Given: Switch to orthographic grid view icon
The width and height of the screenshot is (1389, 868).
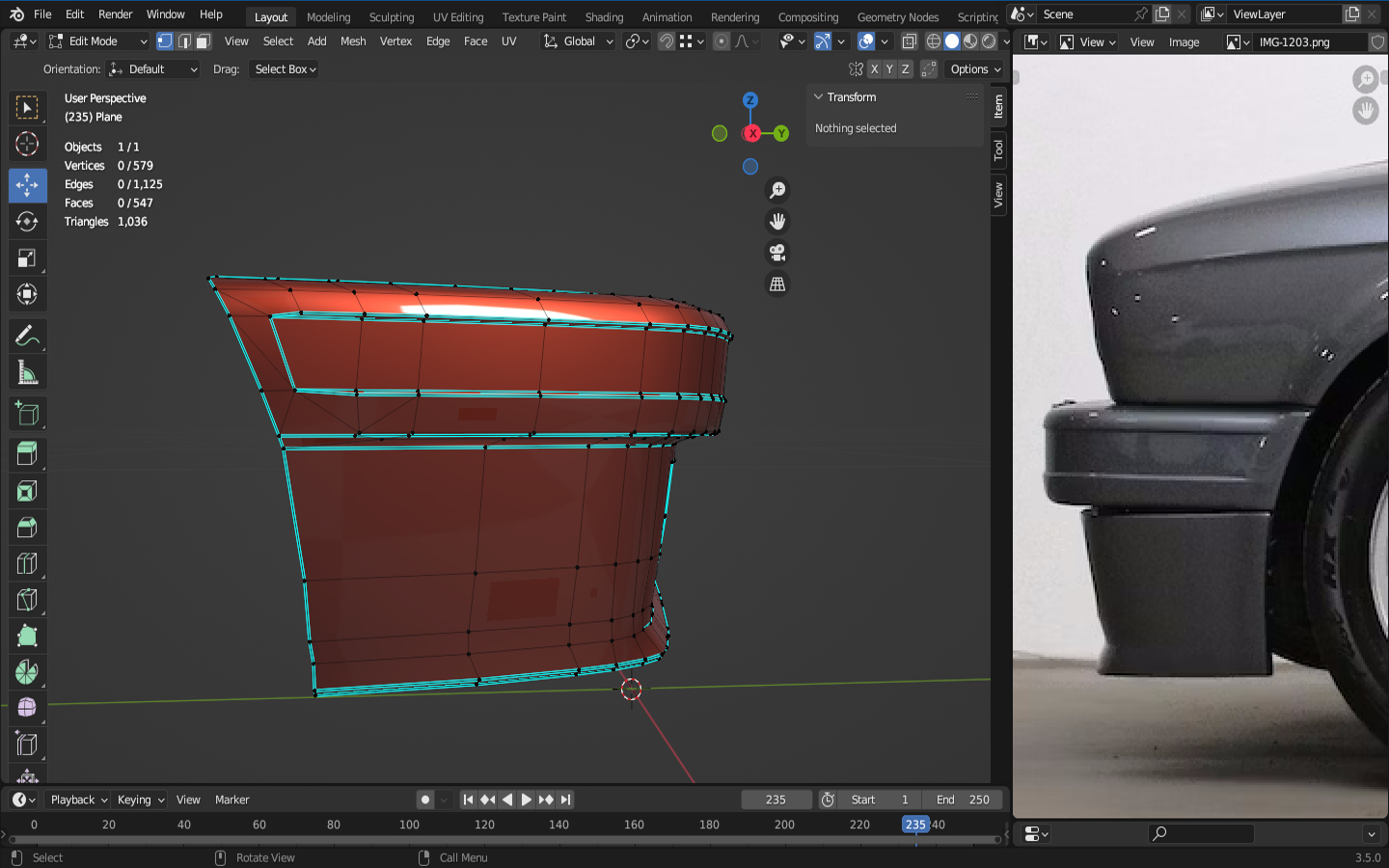Looking at the screenshot, I should [777, 285].
